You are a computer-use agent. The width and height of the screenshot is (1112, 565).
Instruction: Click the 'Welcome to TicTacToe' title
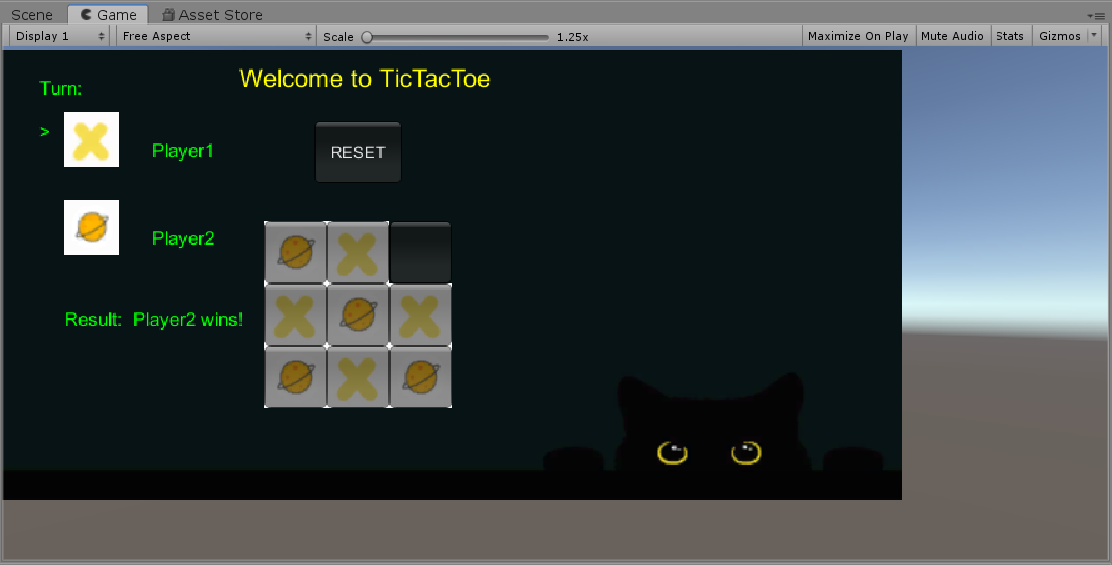point(365,79)
